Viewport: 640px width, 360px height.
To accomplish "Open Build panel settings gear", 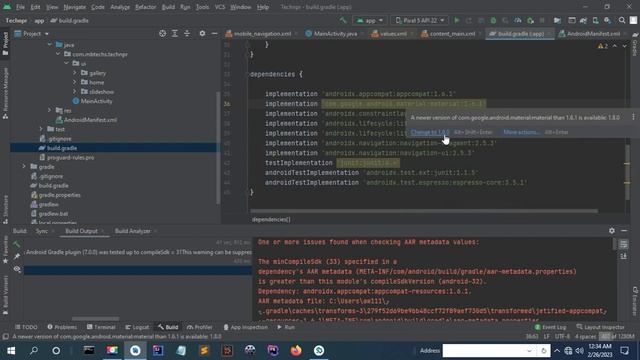I will click(x=611, y=231).
